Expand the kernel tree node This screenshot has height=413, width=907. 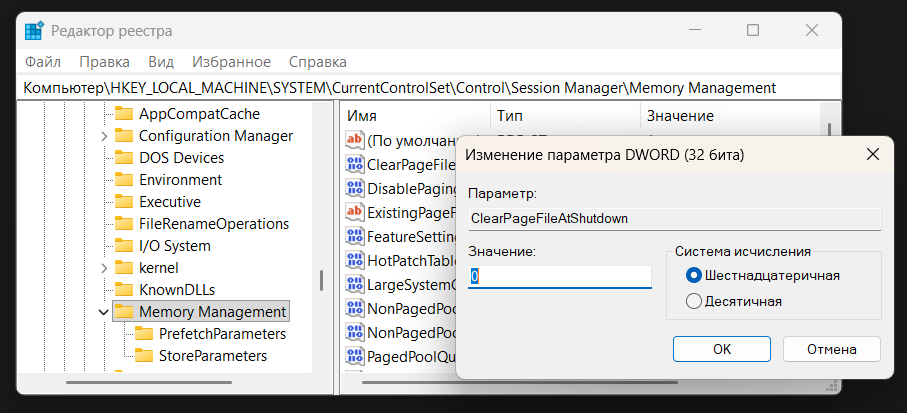(104, 268)
